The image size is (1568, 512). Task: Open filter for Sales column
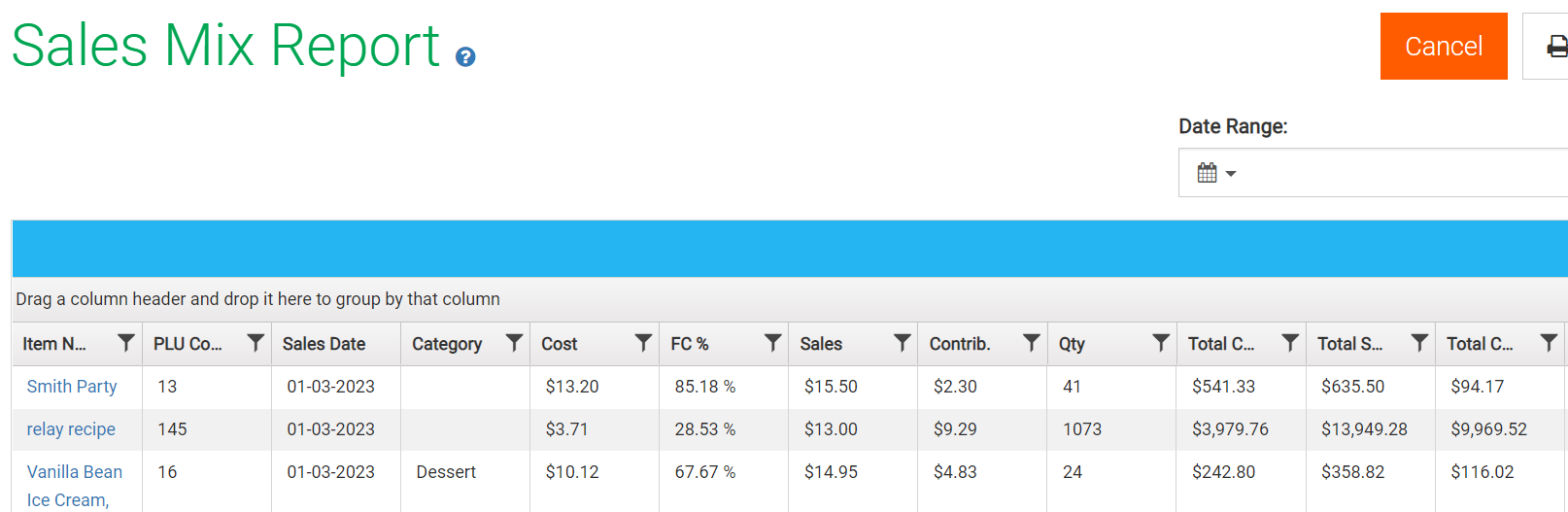pos(902,343)
